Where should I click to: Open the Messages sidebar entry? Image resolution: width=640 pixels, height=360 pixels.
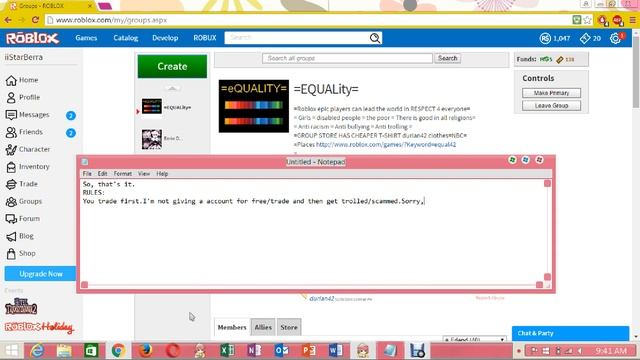[x=27, y=115]
